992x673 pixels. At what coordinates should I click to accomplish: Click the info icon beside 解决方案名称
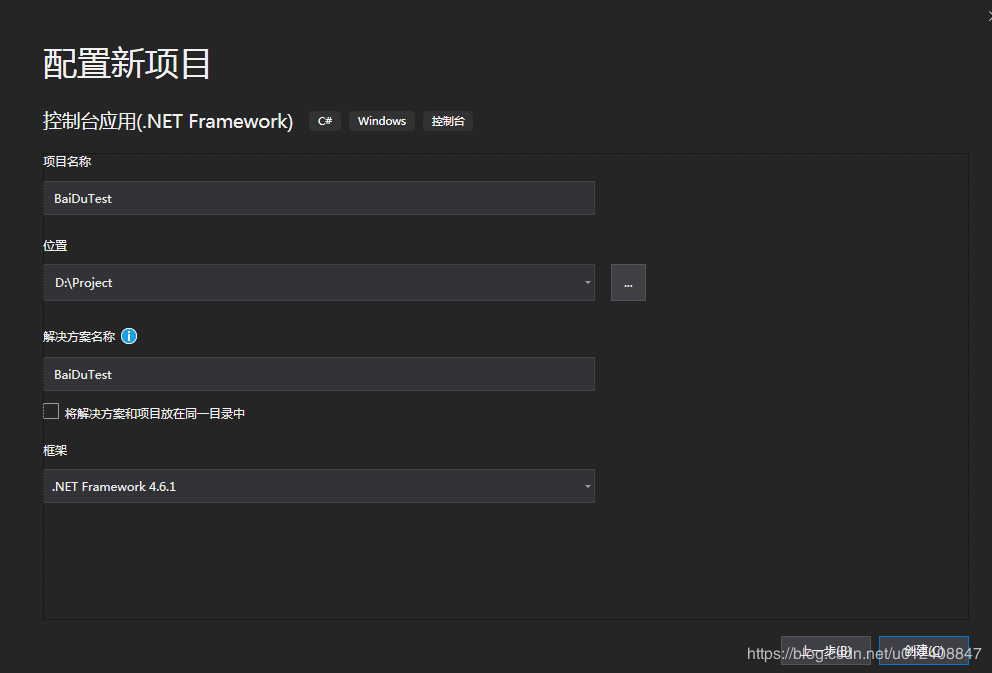click(129, 336)
